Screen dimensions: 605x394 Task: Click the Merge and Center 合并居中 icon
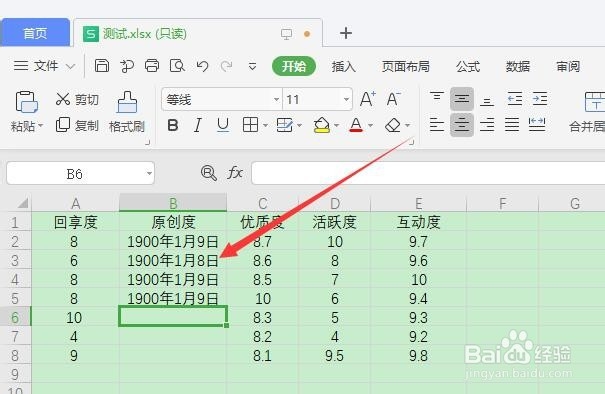pyautogui.click(x=594, y=102)
